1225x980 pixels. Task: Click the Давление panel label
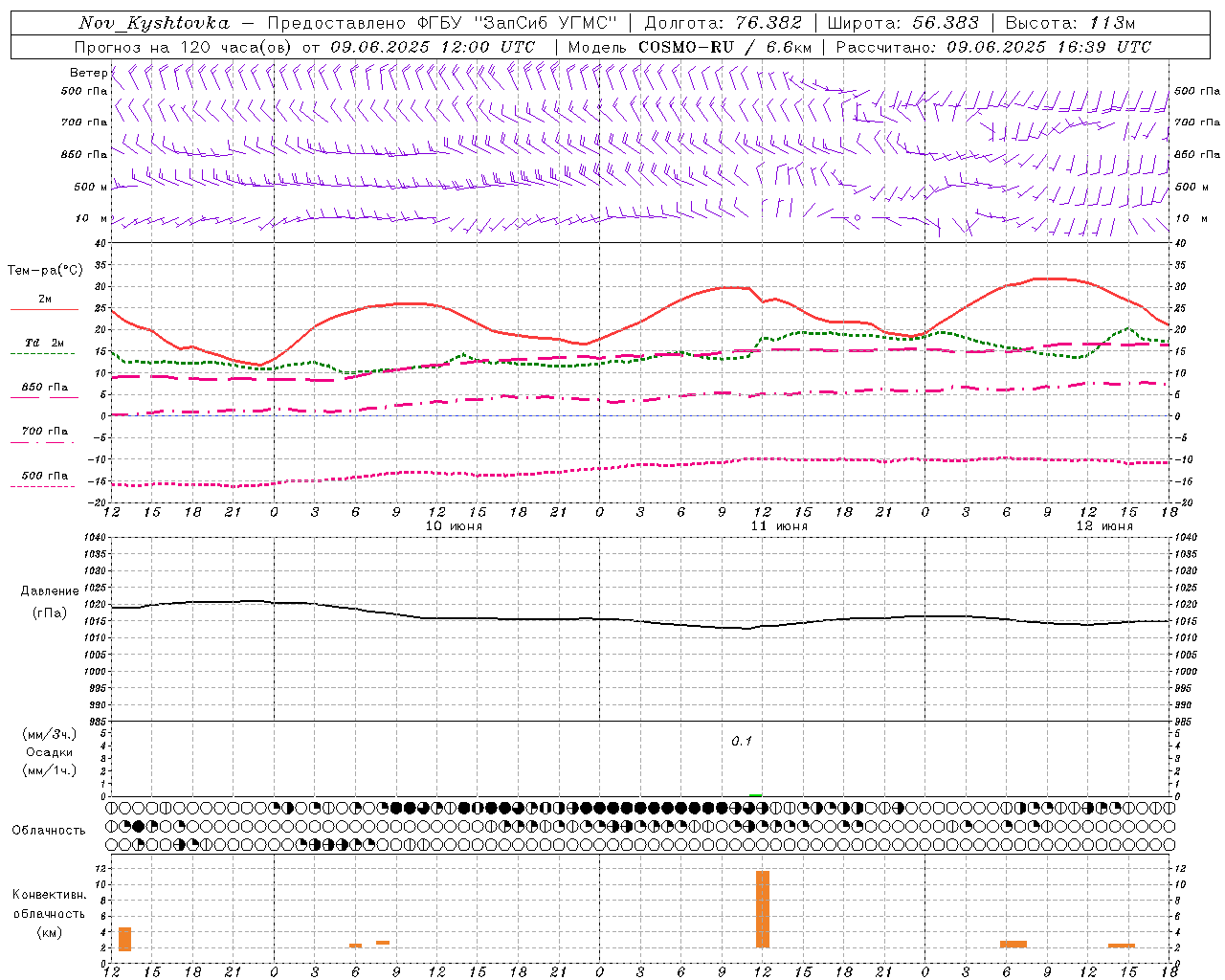50,591
